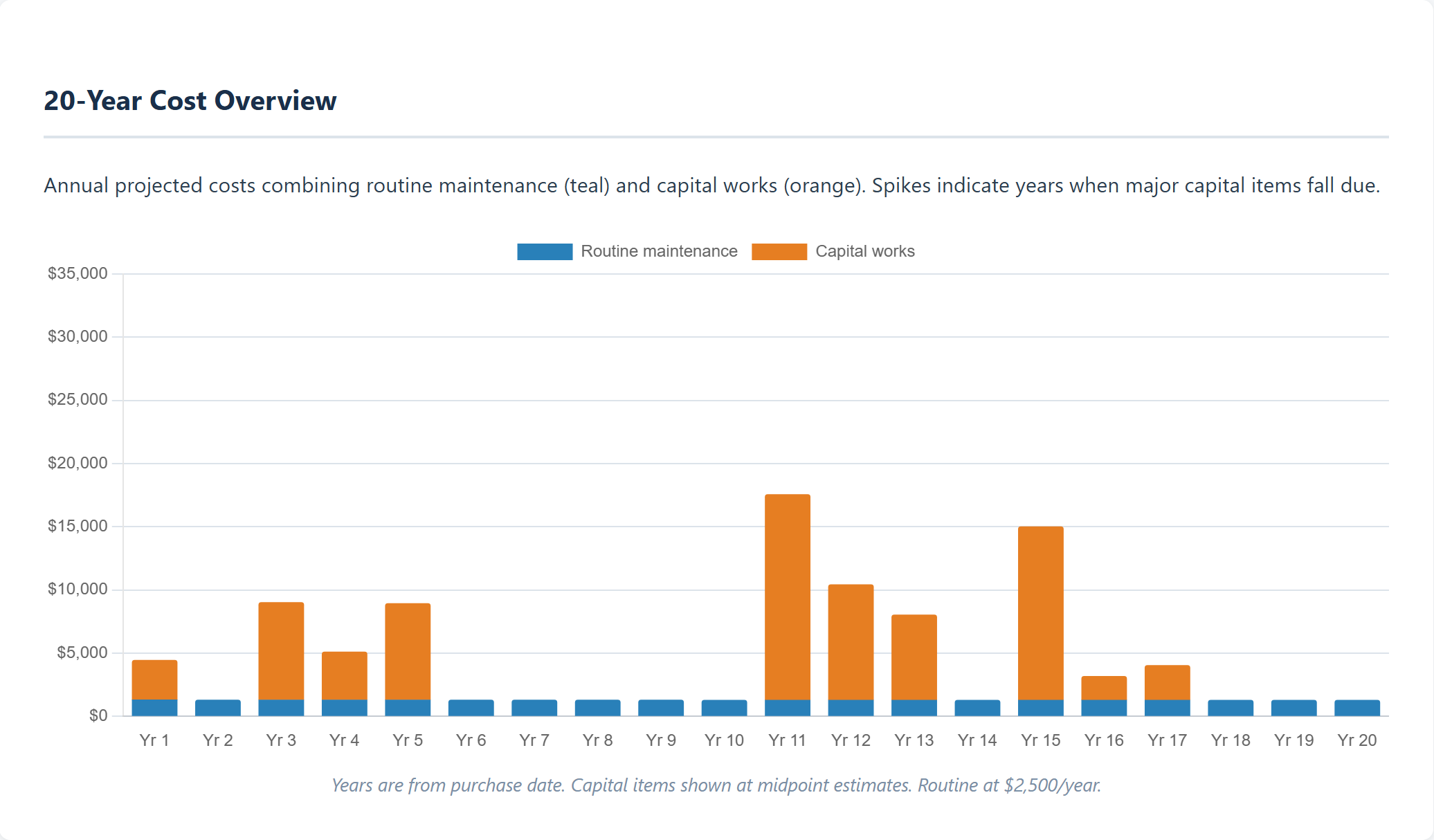Screen dimensions: 1434x840
Task: Select the Yr 17 orange capital bar
Action: tap(1168, 683)
